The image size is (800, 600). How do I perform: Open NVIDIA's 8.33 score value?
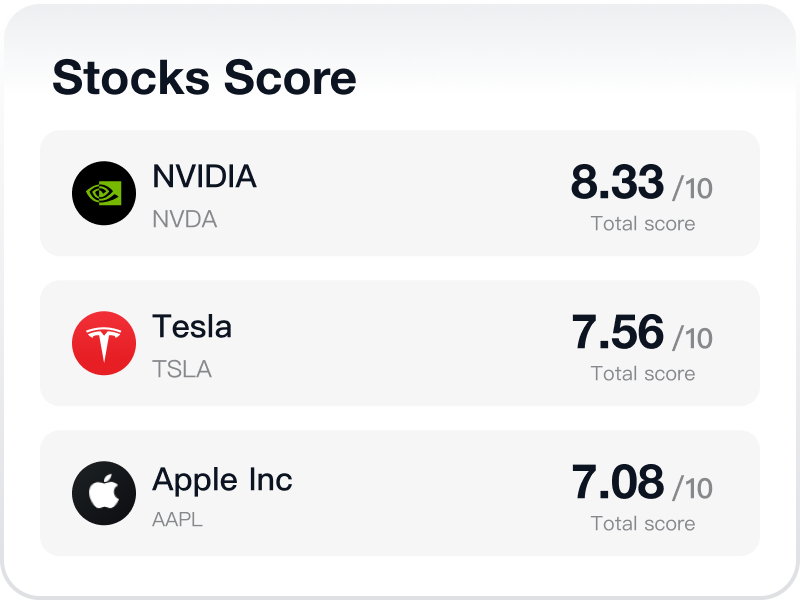(617, 183)
